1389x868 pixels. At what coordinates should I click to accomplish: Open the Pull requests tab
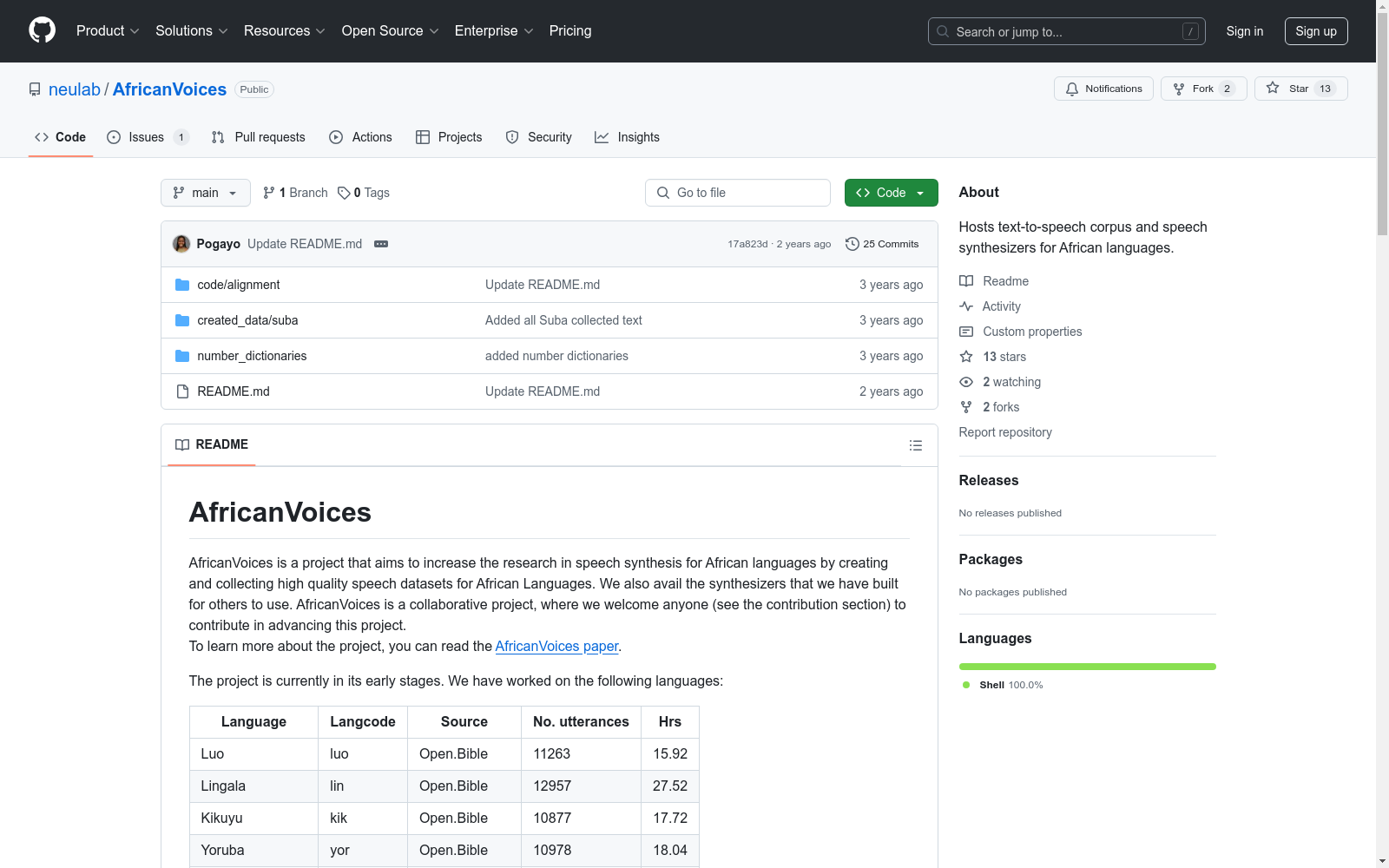(x=258, y=137)
